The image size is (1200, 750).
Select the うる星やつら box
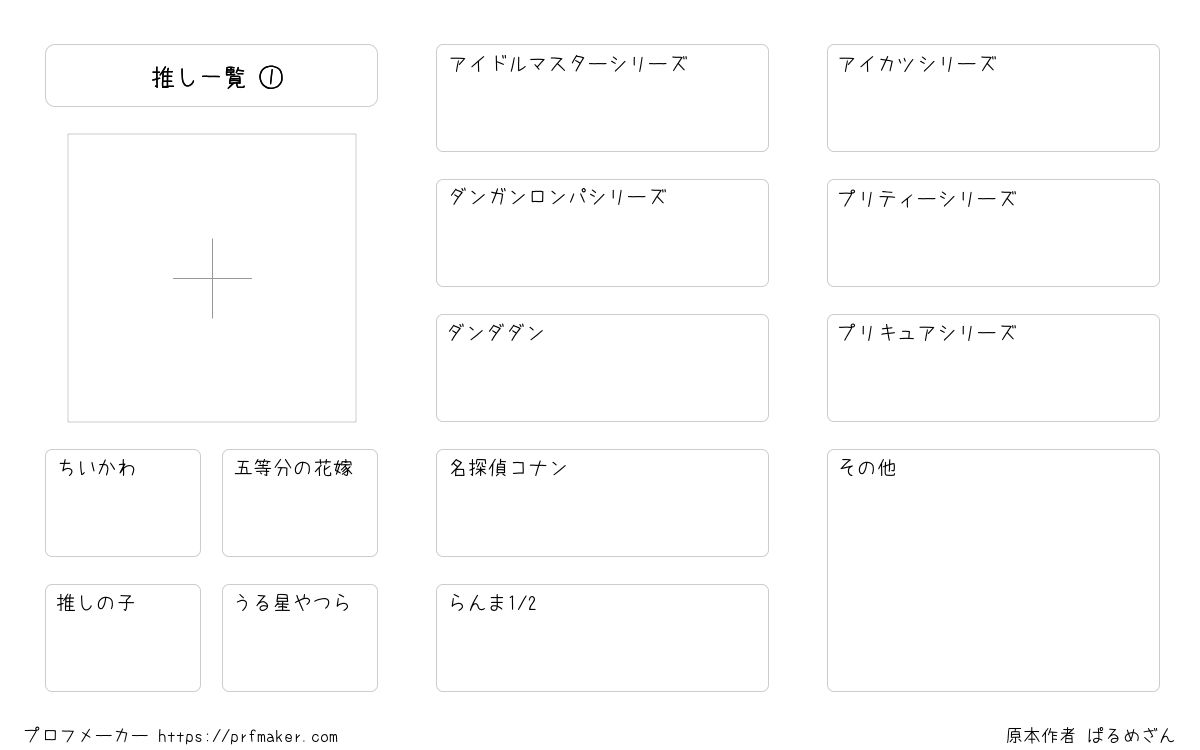300,638
